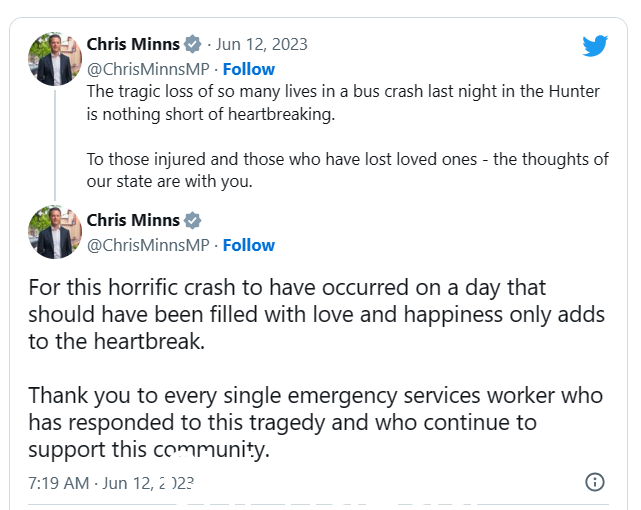Open second Chris Minns display name link
The width and height of the screenshot is (641, 510).
[133, 220]
